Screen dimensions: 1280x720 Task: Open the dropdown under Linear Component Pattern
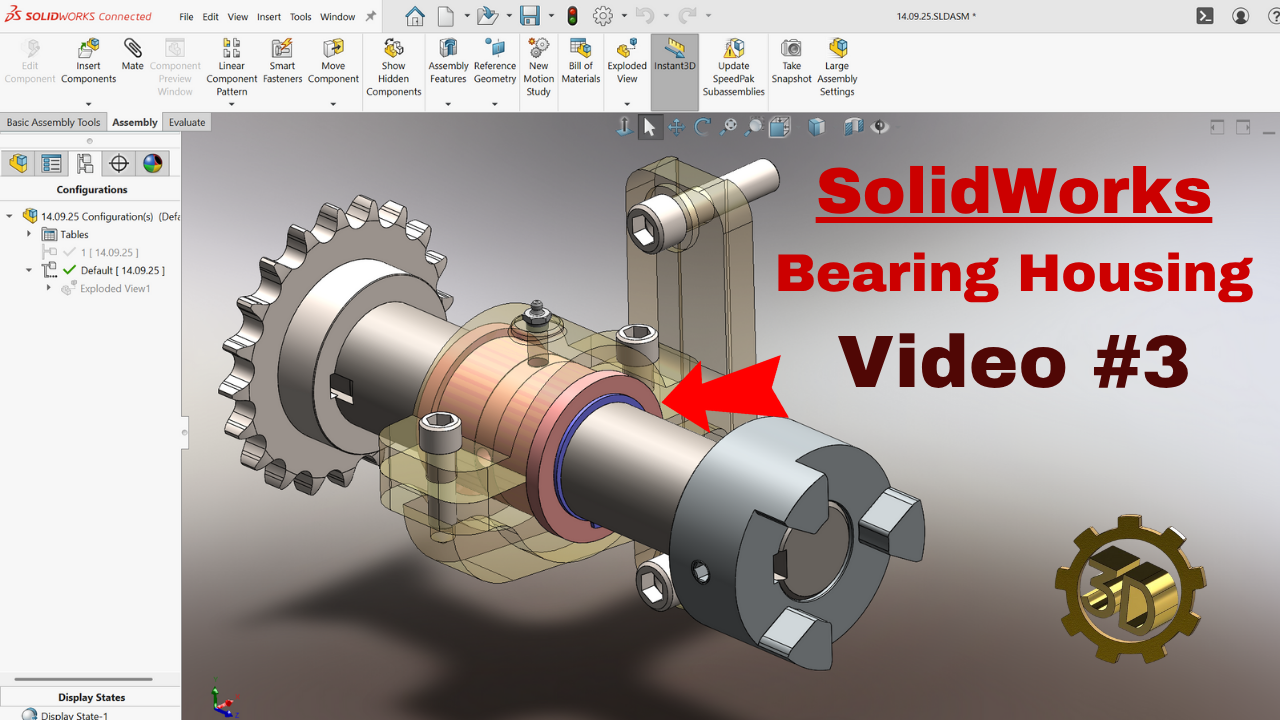click(x=231, y=104)
